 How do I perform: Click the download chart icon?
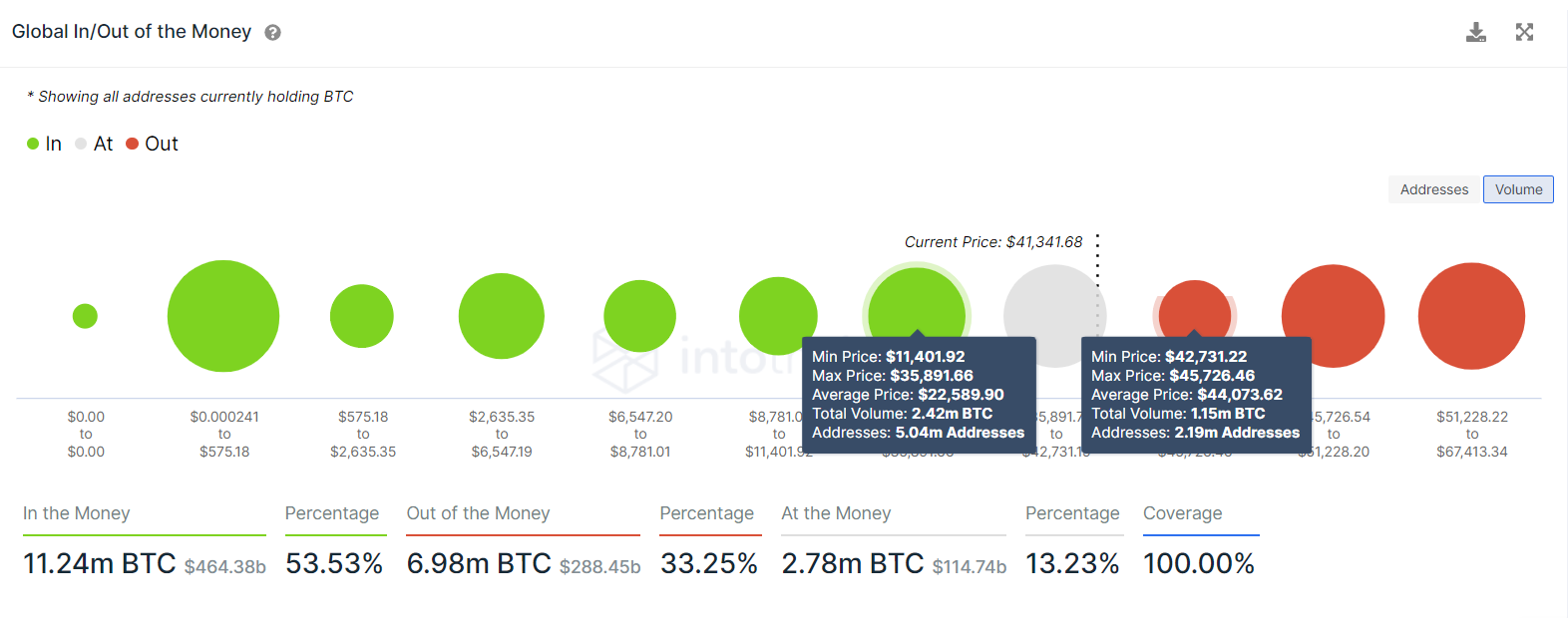point(1475,31)
